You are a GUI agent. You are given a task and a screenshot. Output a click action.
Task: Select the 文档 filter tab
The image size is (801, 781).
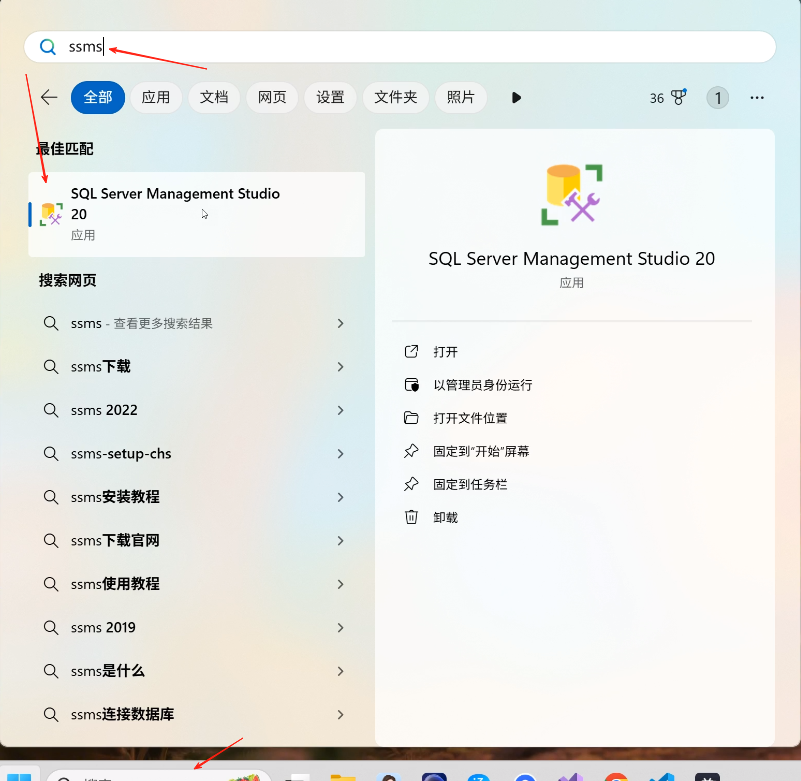pyautogui.click(x=214, y=97)
